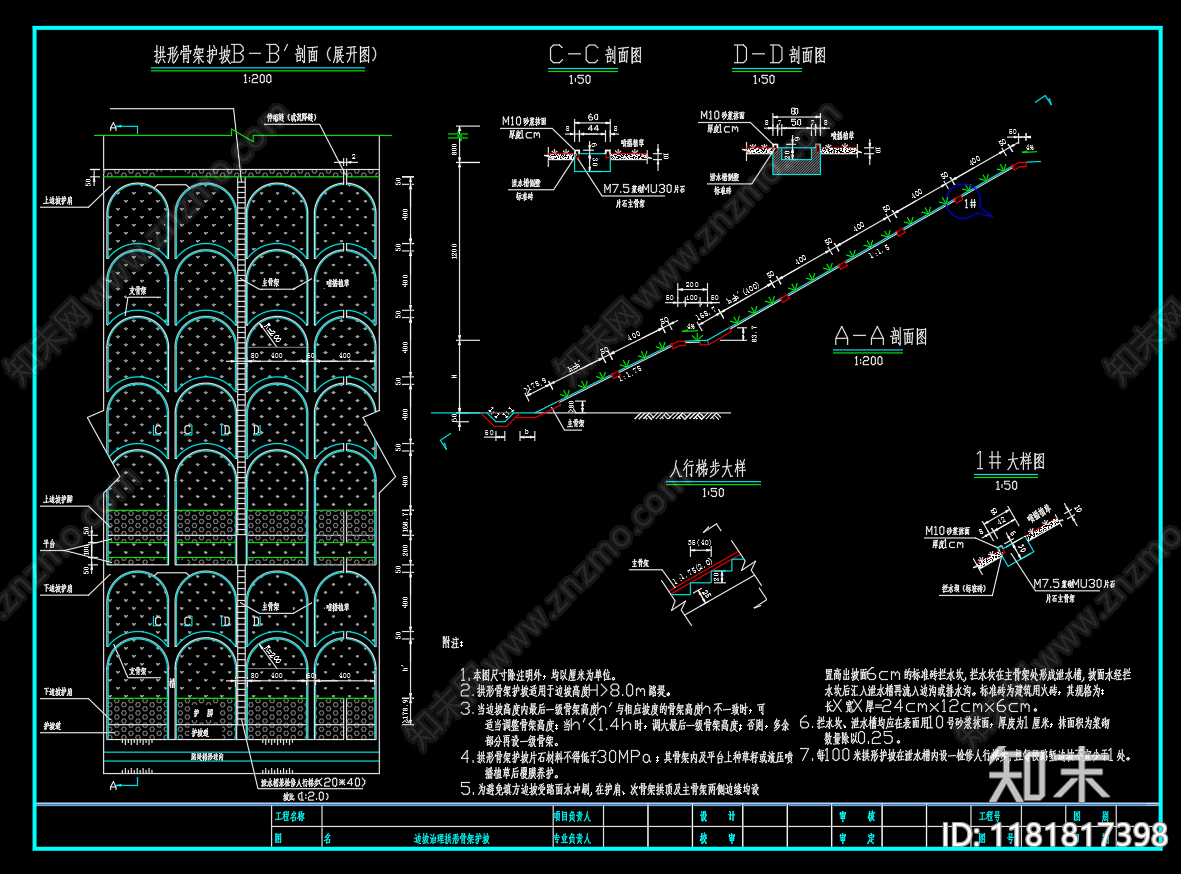This screenshot has width=1181, height=874.
Task: Click the 附注 notes heading
Action: 453,640
